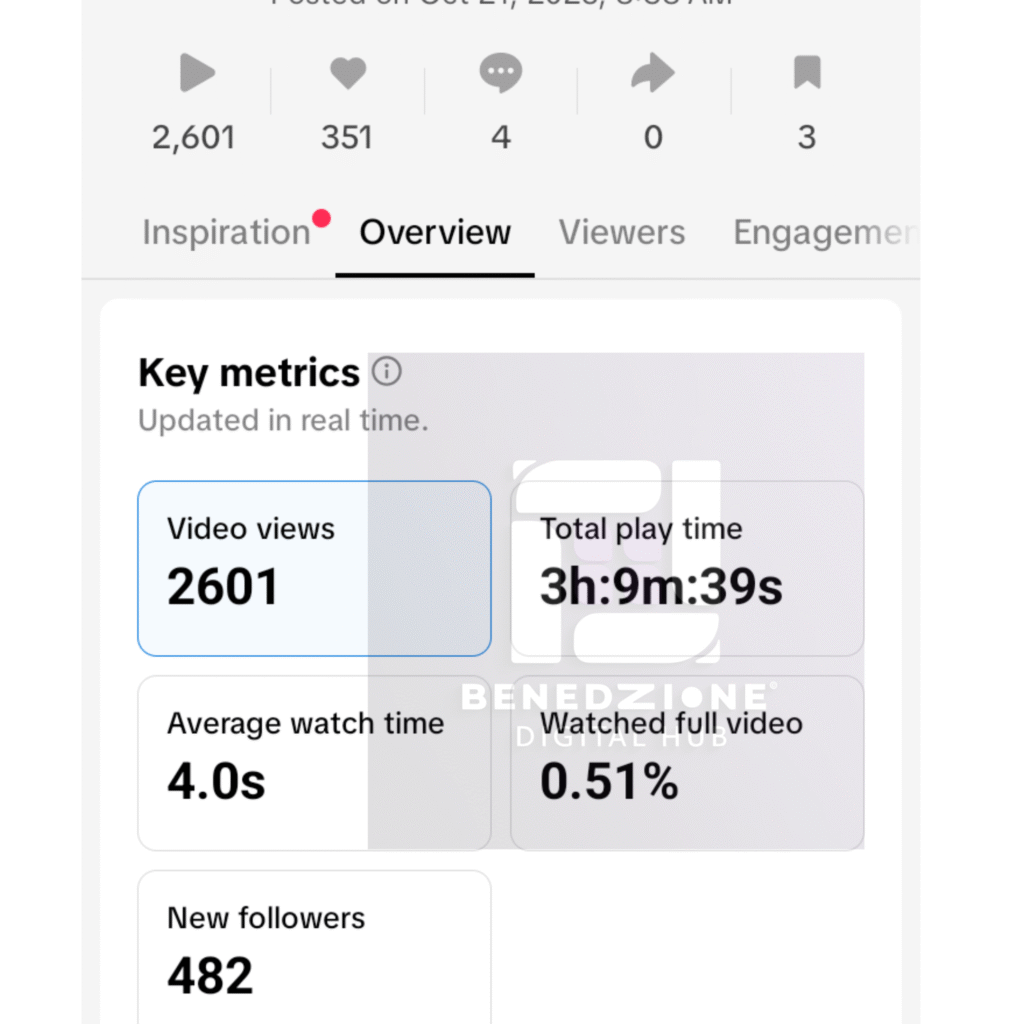Viewport: 1024px width, 1024px height.
Task: Open the New followers metric card
Action: click(314, 945)
